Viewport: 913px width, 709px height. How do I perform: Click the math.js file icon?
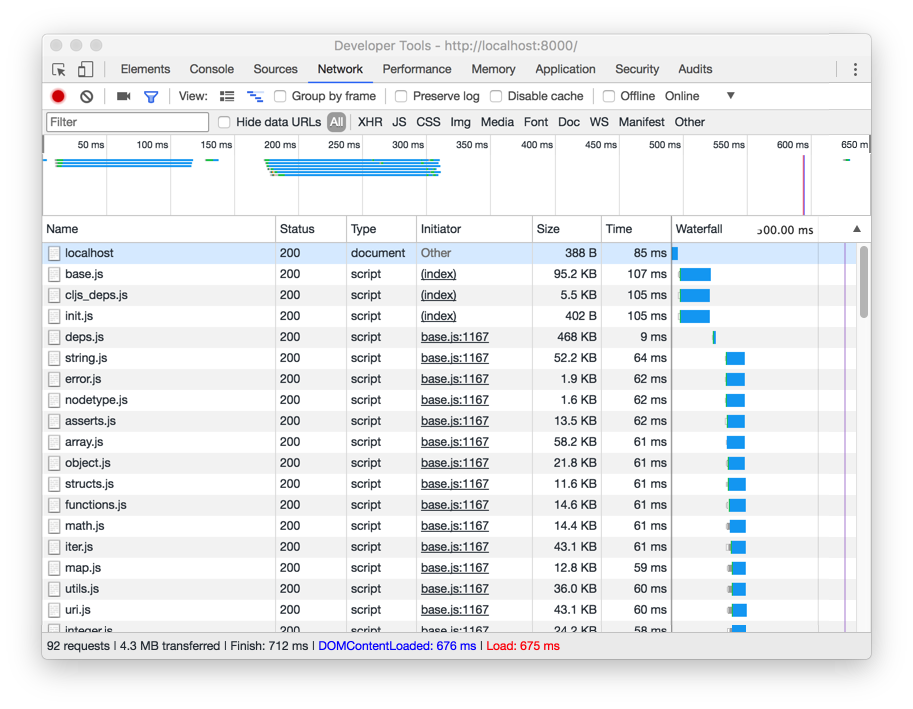pos(54,526)
